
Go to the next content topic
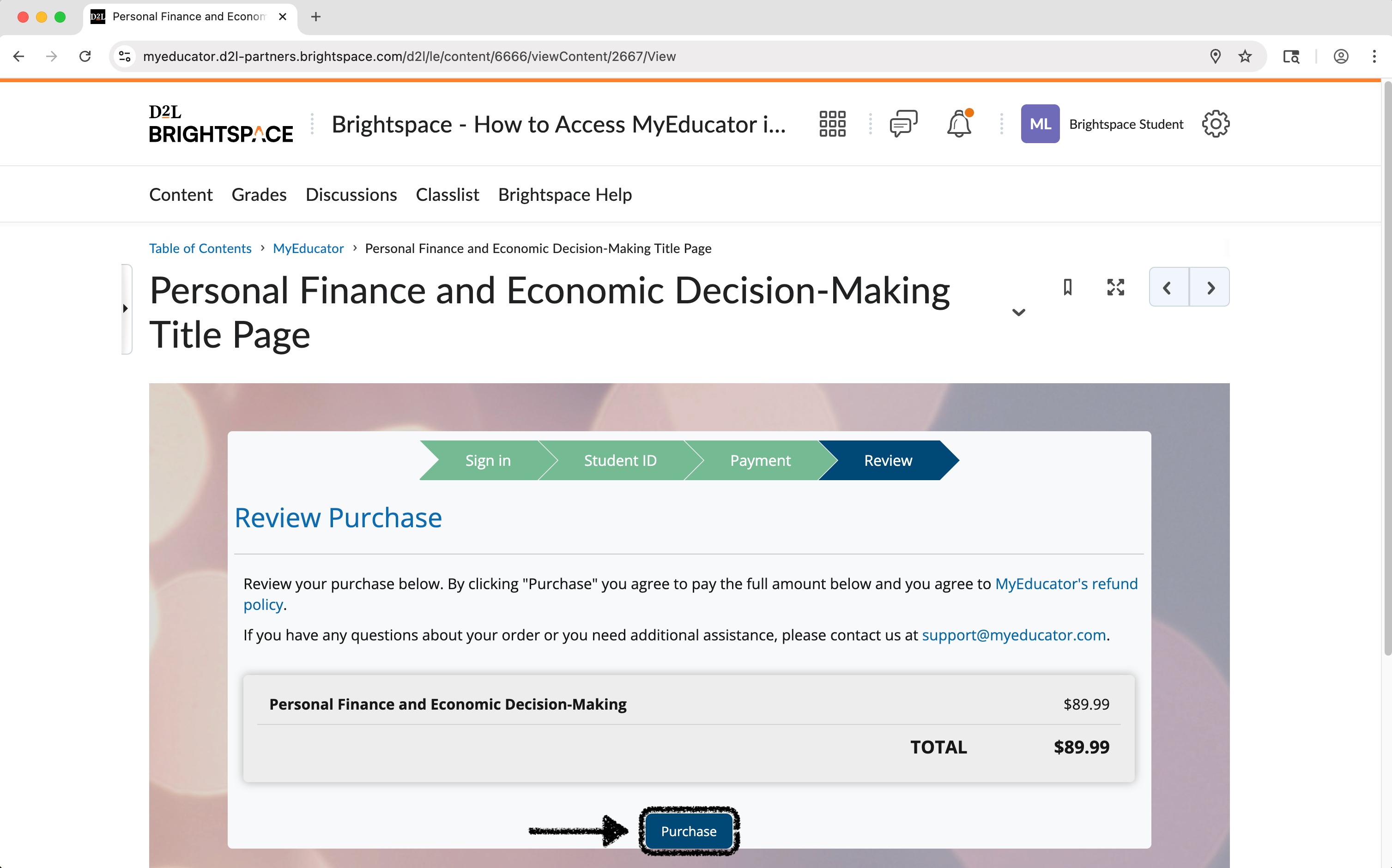(1210, 287)
